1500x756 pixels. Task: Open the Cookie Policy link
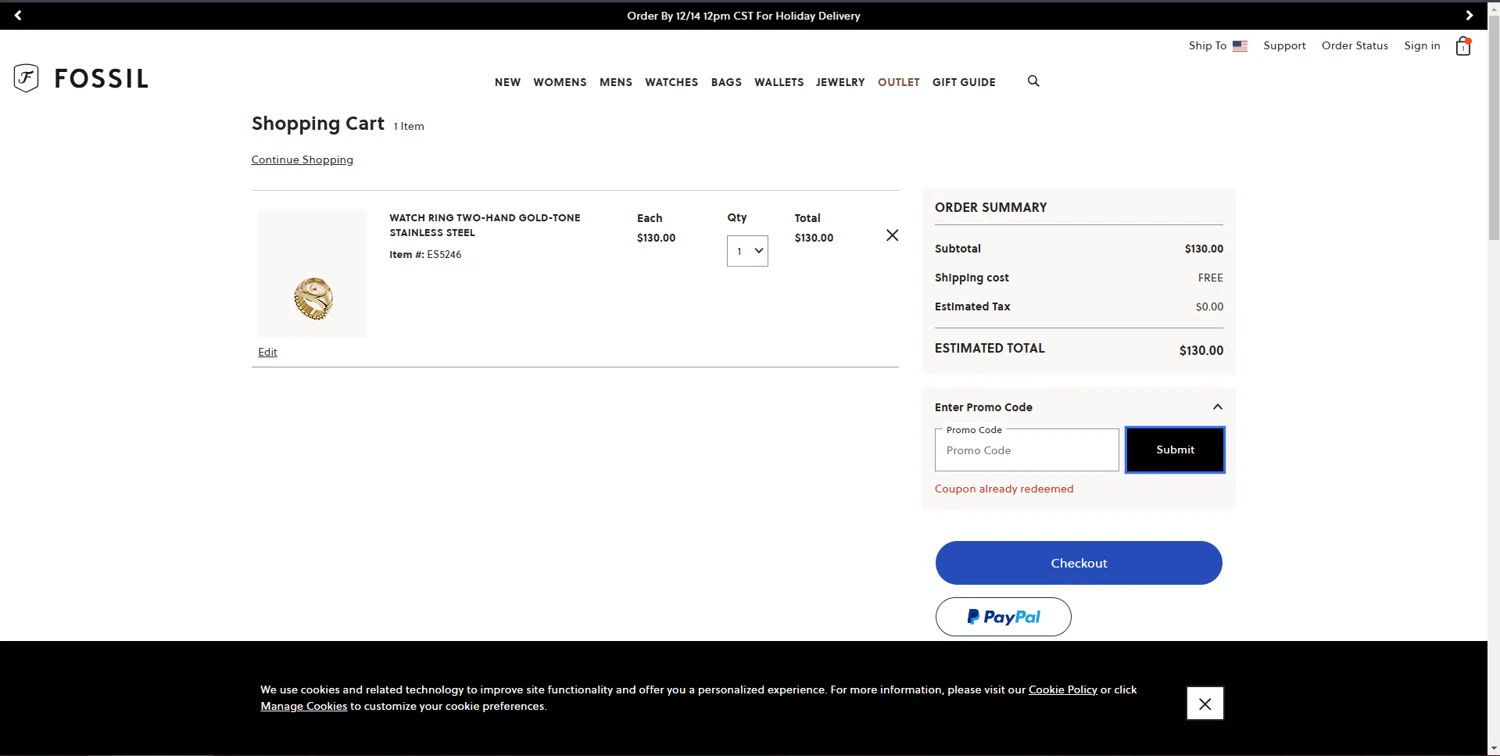click(1062, 690)
